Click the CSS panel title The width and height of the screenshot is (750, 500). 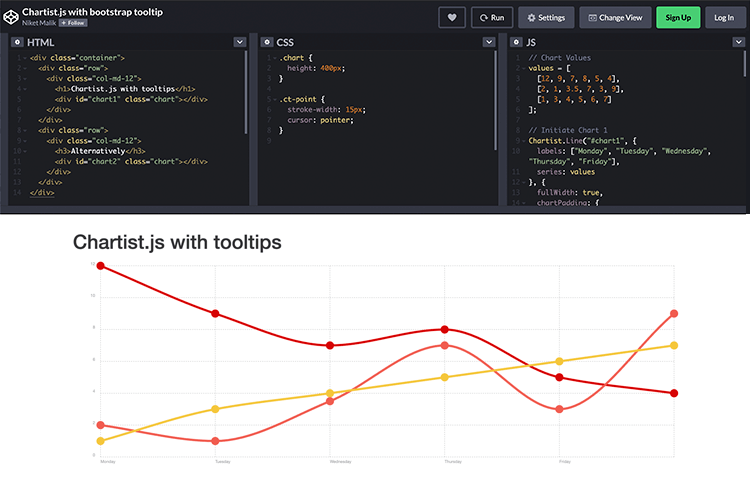click(285, 43)
